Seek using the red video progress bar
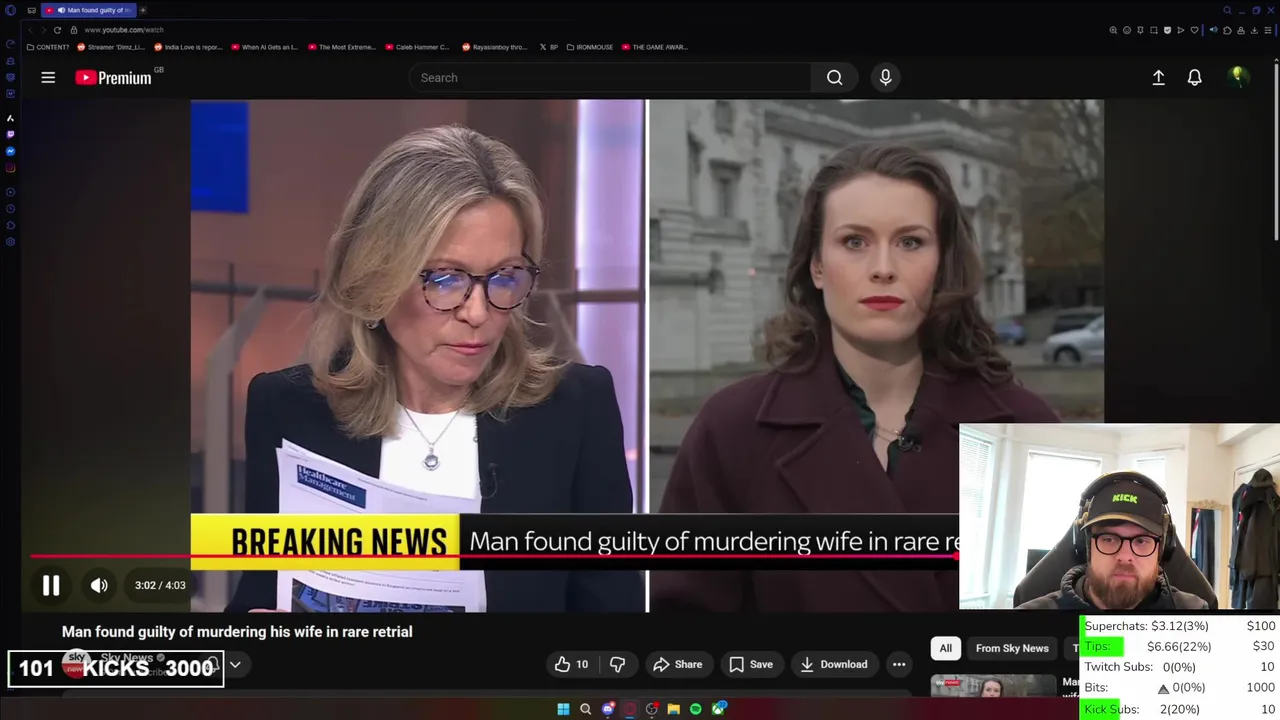This screenshot has height=720, width=1280. point(495,556)
